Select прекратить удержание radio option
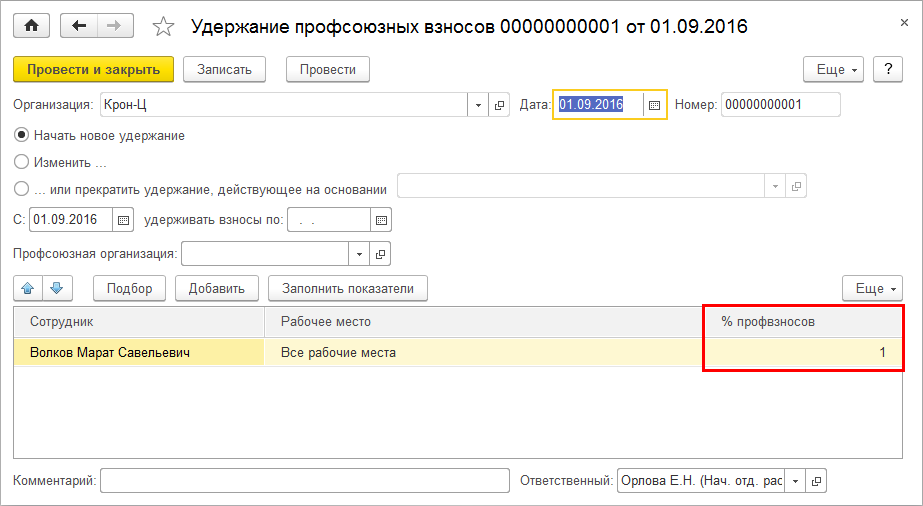This screenshot has height=506, width=923. pyautogui.click(x=21, y=189)
